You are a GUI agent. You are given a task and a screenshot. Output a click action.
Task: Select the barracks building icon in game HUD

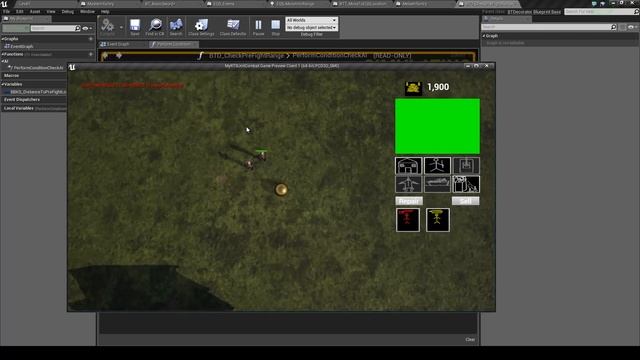tap(408, 166)
